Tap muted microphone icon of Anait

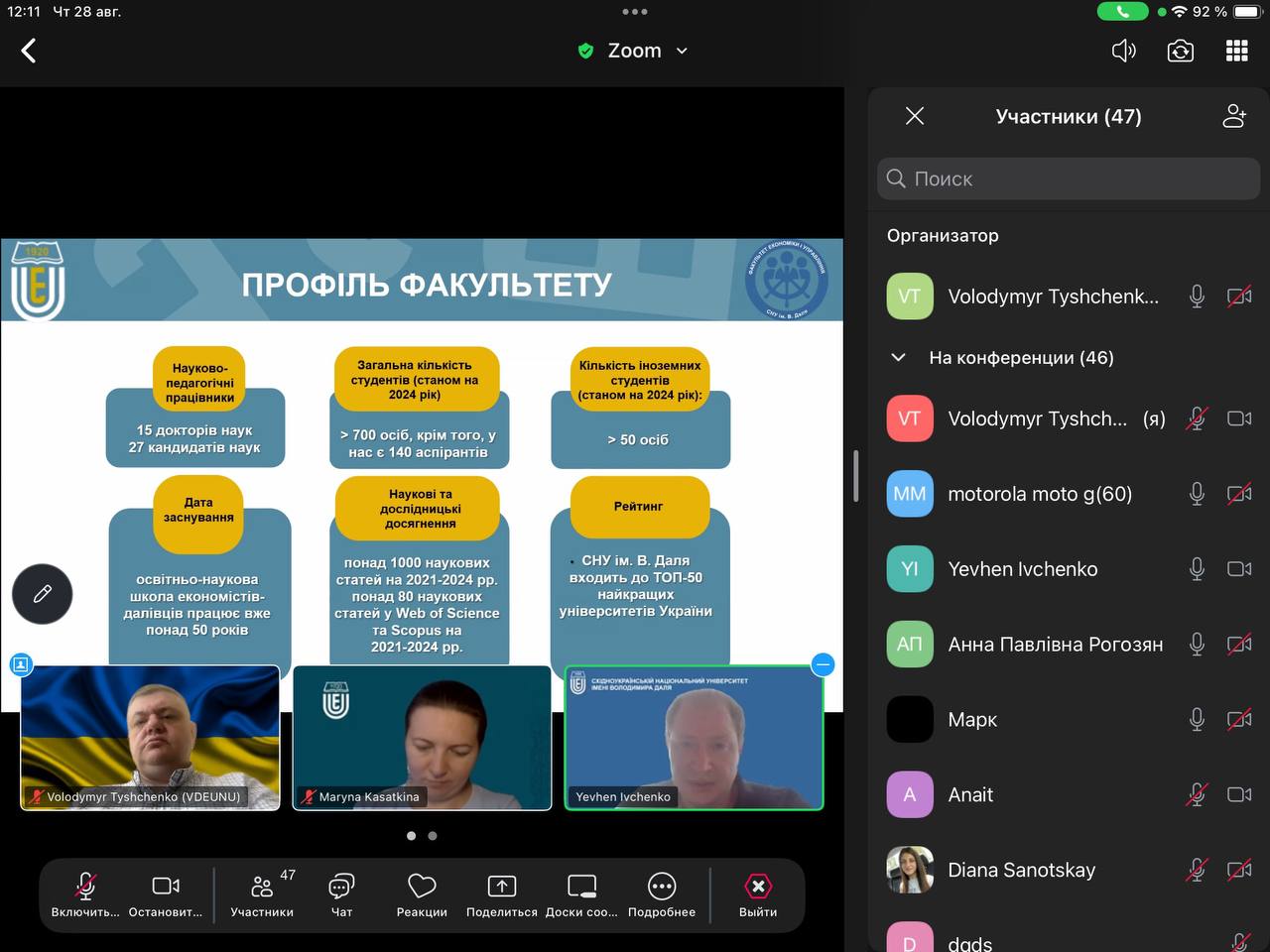click(x=1197, y=794)
